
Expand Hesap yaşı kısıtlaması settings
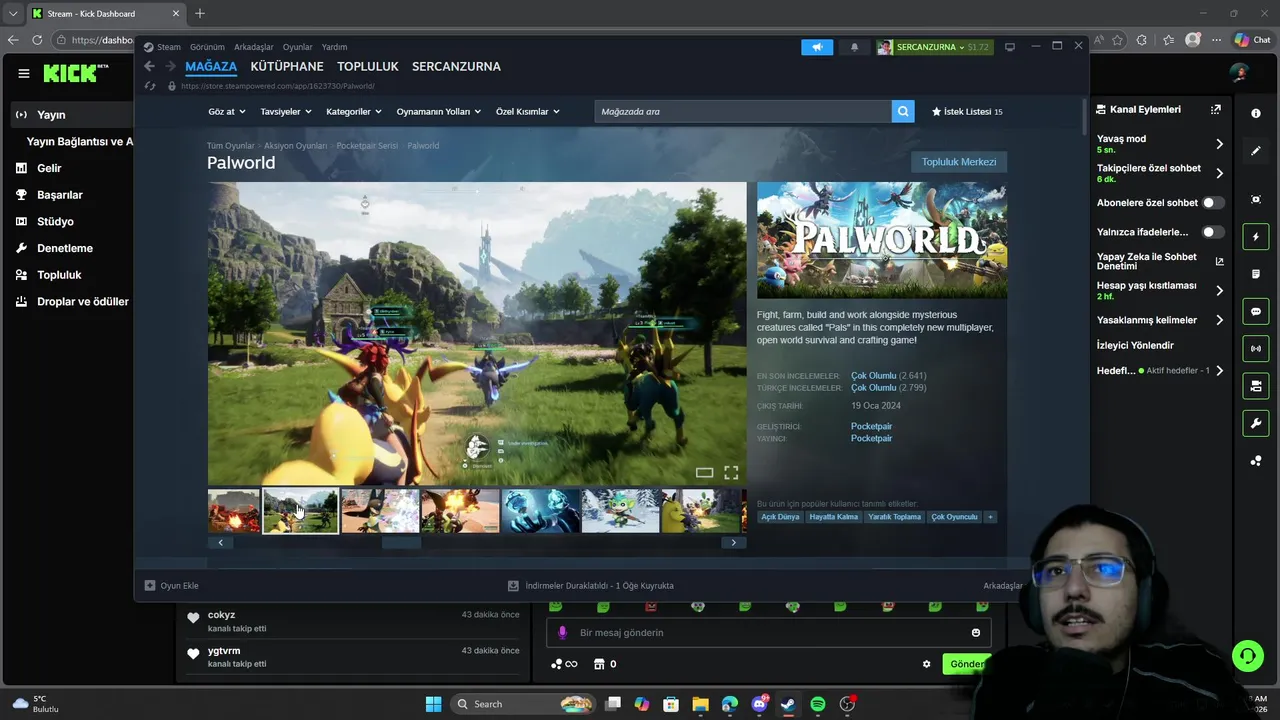coord(1219,291)
